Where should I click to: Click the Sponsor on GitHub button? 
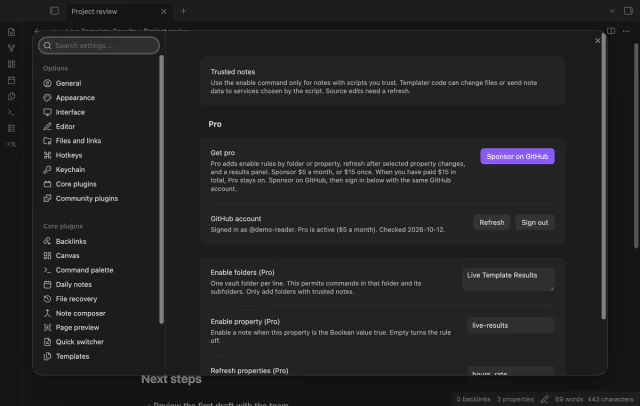(x=517, y=156)
